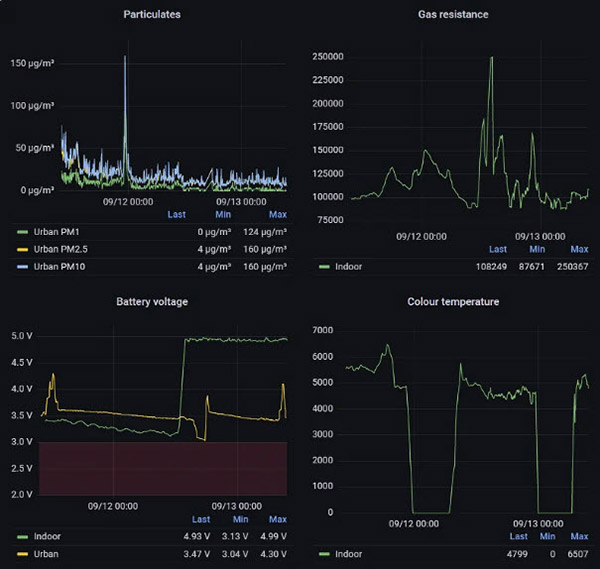The width and height of the screenshot is (600, 569).
Task: Click the blue Urban PM10 color swatch
Action: pos(23,267)
